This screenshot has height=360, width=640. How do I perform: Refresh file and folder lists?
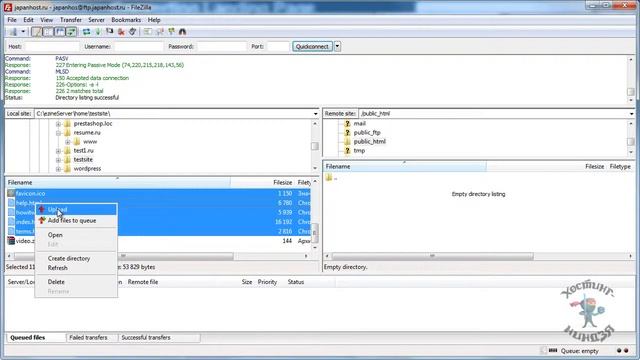(86, 32)
